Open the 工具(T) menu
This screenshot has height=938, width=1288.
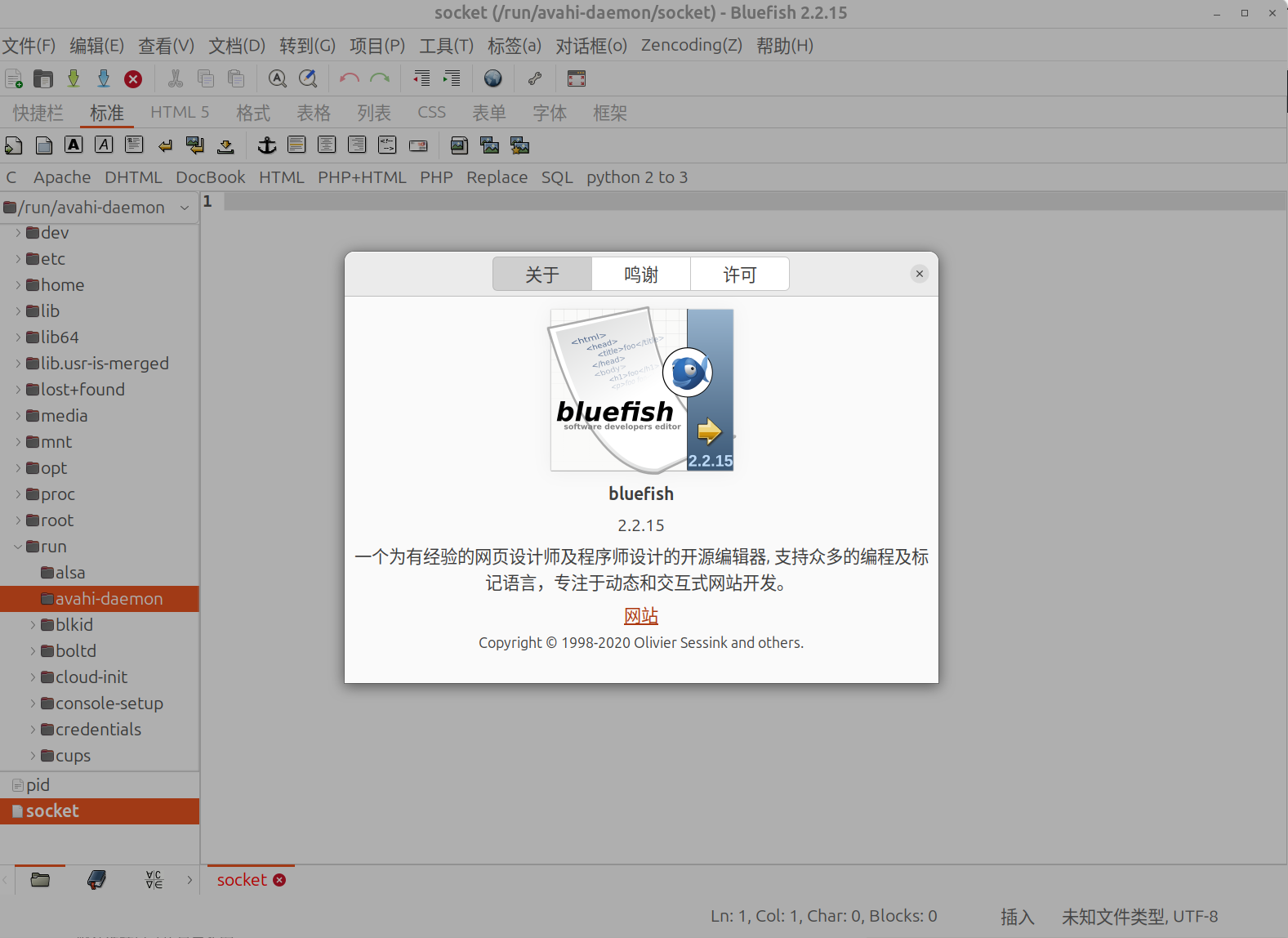pyautogui.click(x=446, y=46)
